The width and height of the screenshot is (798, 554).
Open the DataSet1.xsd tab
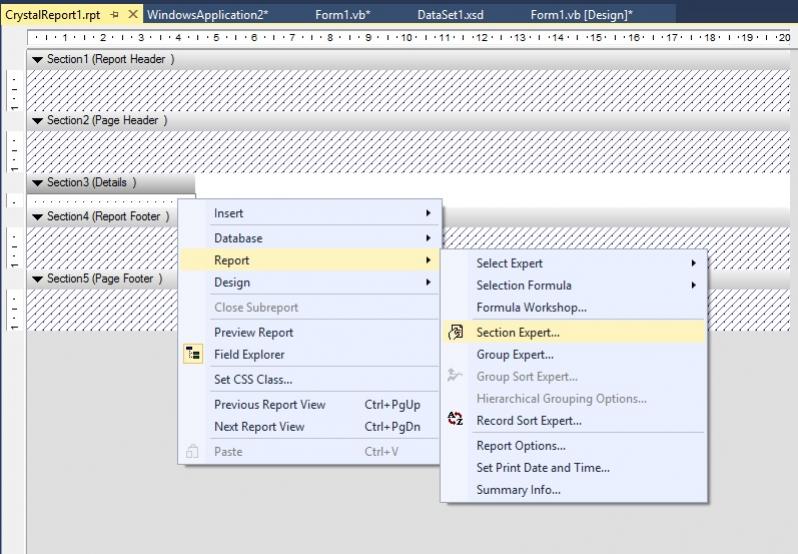tap(450, 15)
